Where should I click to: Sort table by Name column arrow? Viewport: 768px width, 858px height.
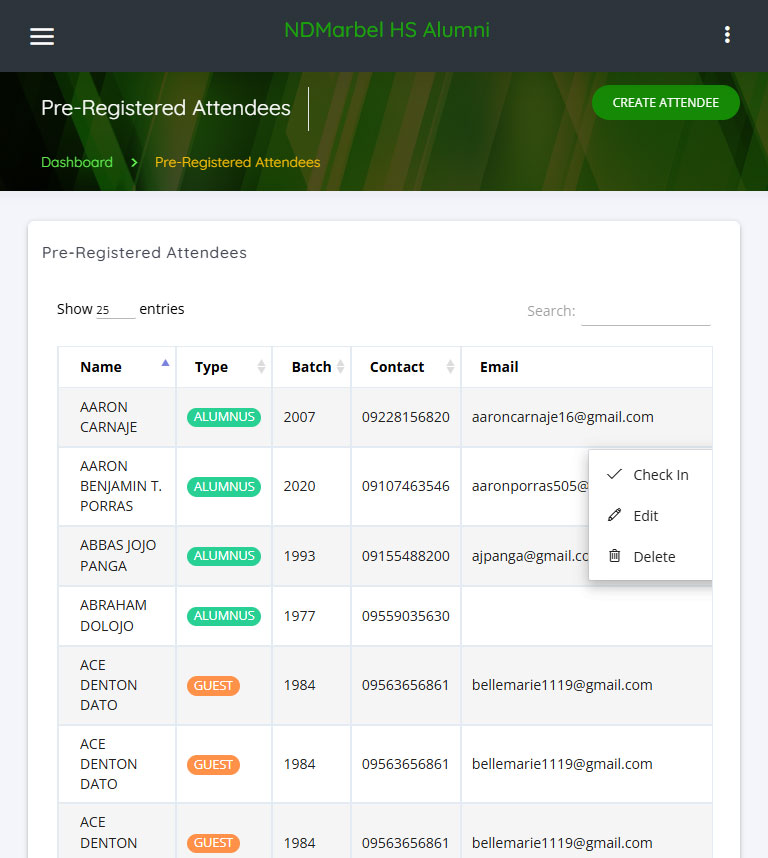tap(165, 365)
